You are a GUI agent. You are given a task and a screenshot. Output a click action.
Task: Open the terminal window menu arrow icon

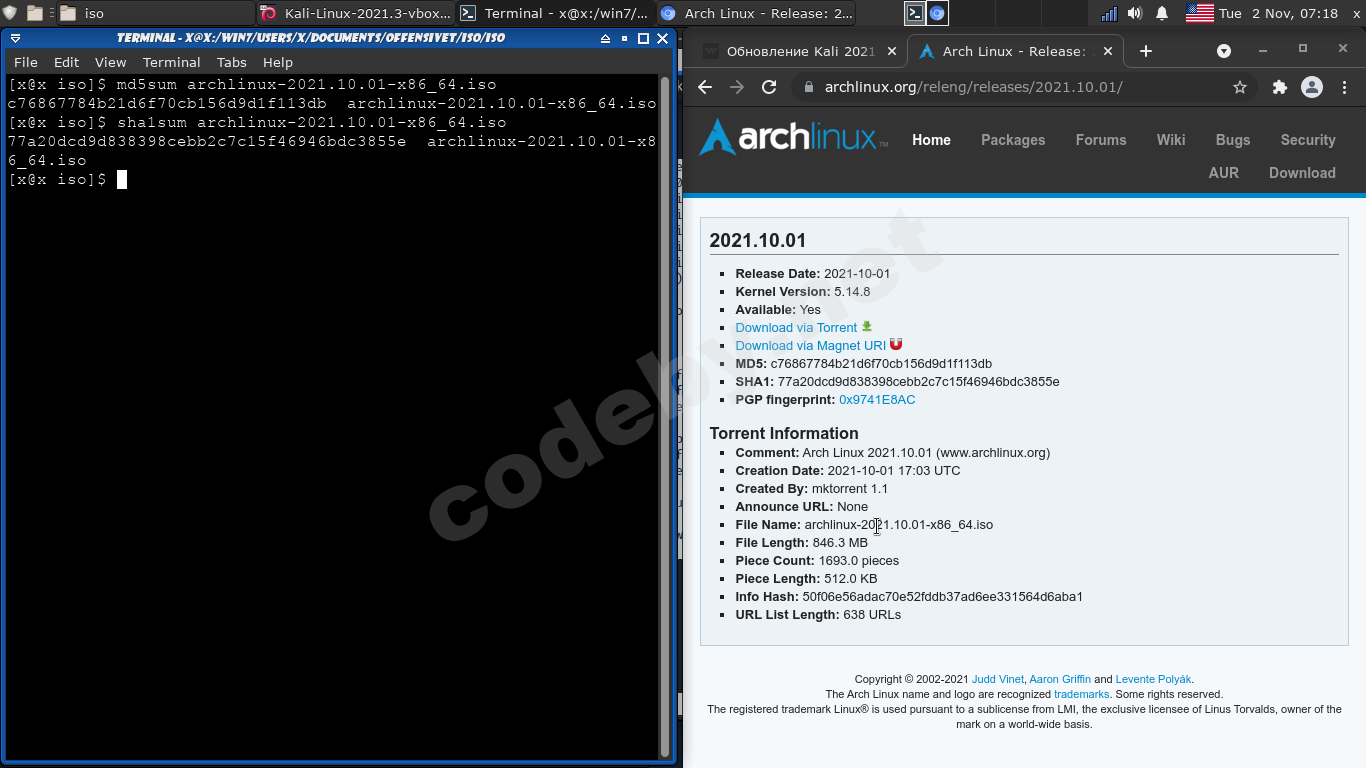tap(15, 38)
